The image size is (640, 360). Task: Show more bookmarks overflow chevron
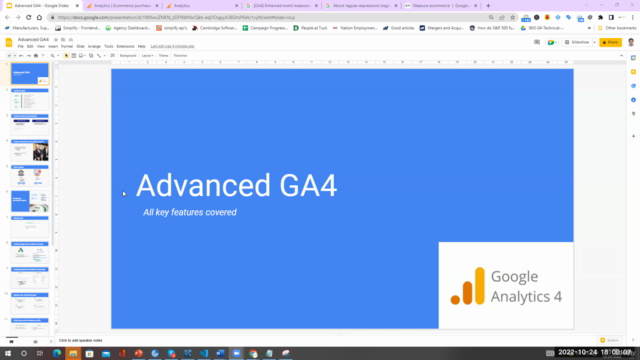589,28
